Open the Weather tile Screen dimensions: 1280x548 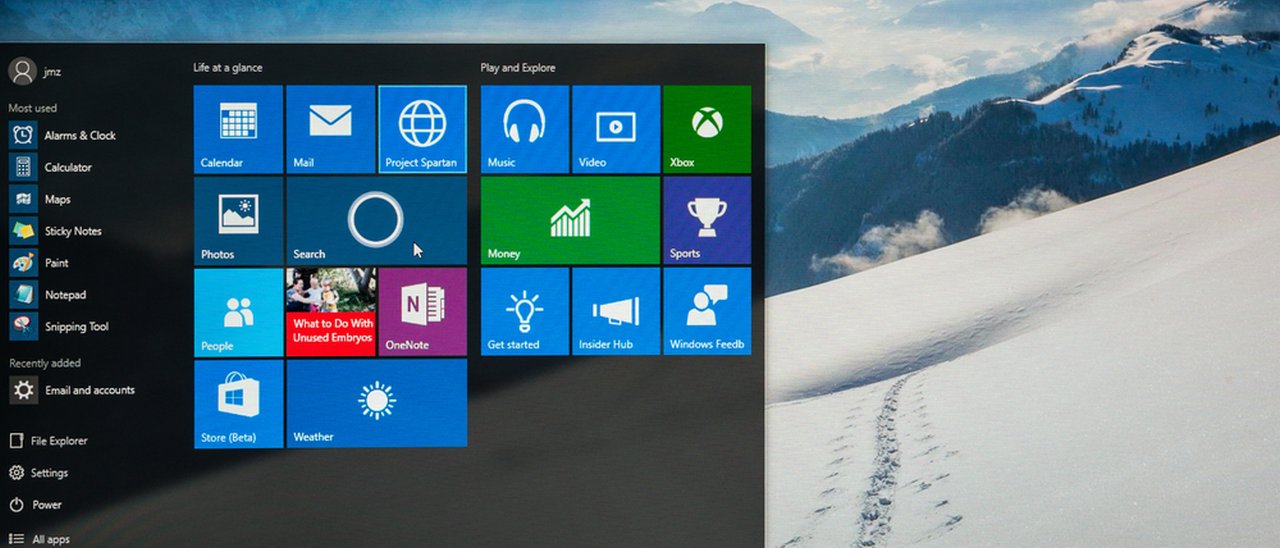point(376,404)
